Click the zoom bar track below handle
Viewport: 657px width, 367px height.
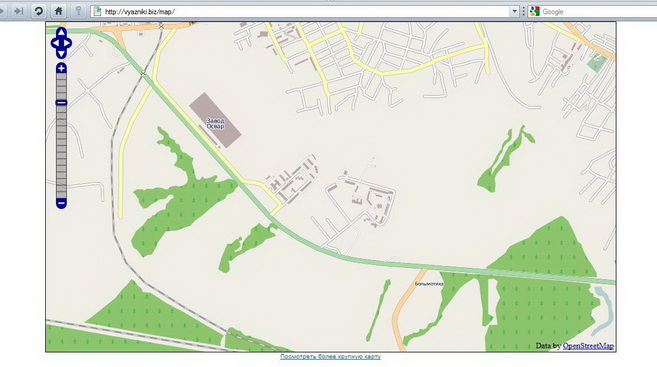61,152
